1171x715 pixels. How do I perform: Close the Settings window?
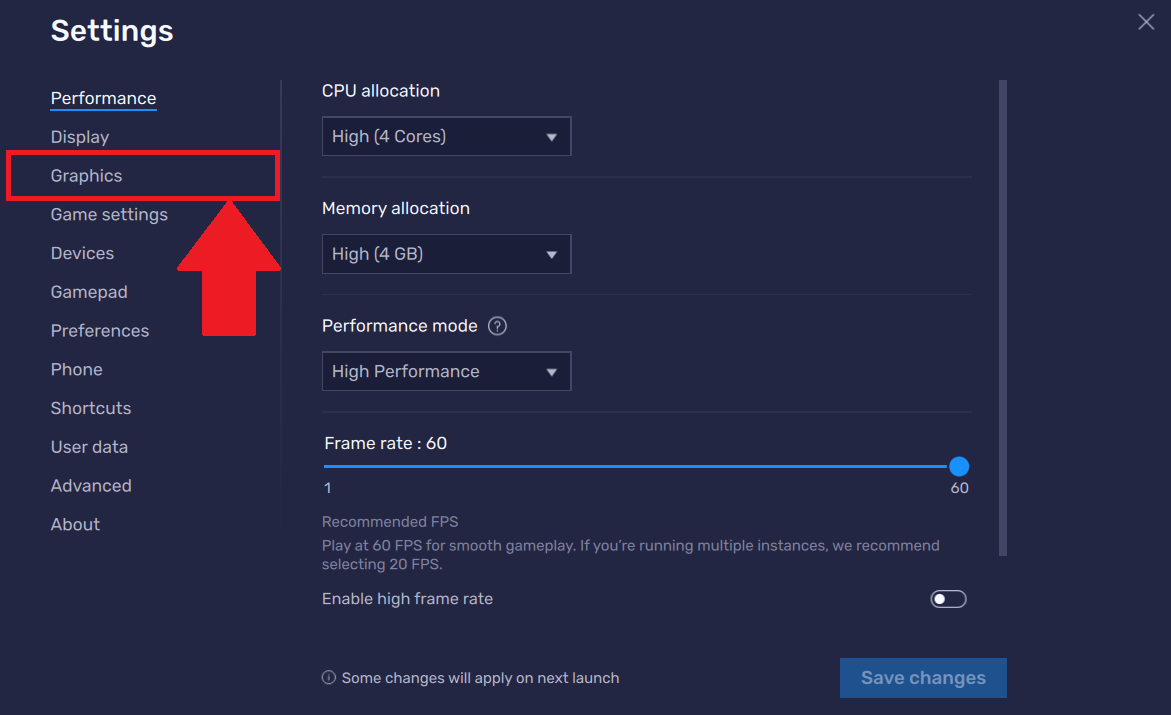click(1146, 21)
